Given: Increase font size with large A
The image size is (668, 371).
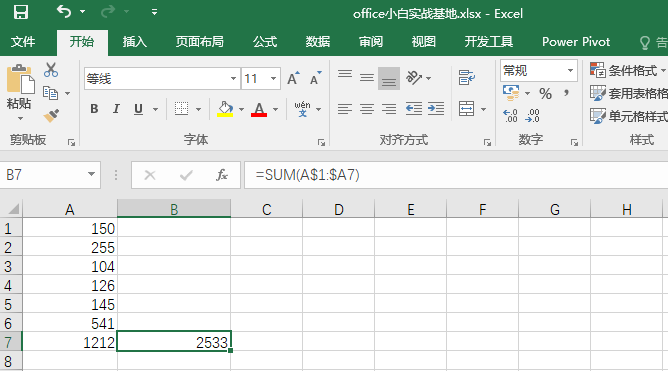Looking at the screenshot, I should 293,78.
